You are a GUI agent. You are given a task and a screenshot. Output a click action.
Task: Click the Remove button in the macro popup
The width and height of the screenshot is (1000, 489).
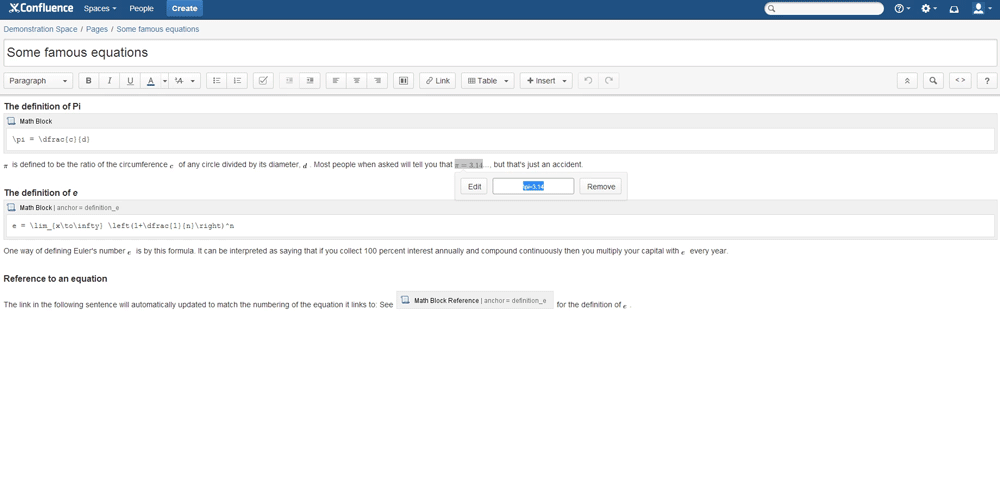click(601, 186)
